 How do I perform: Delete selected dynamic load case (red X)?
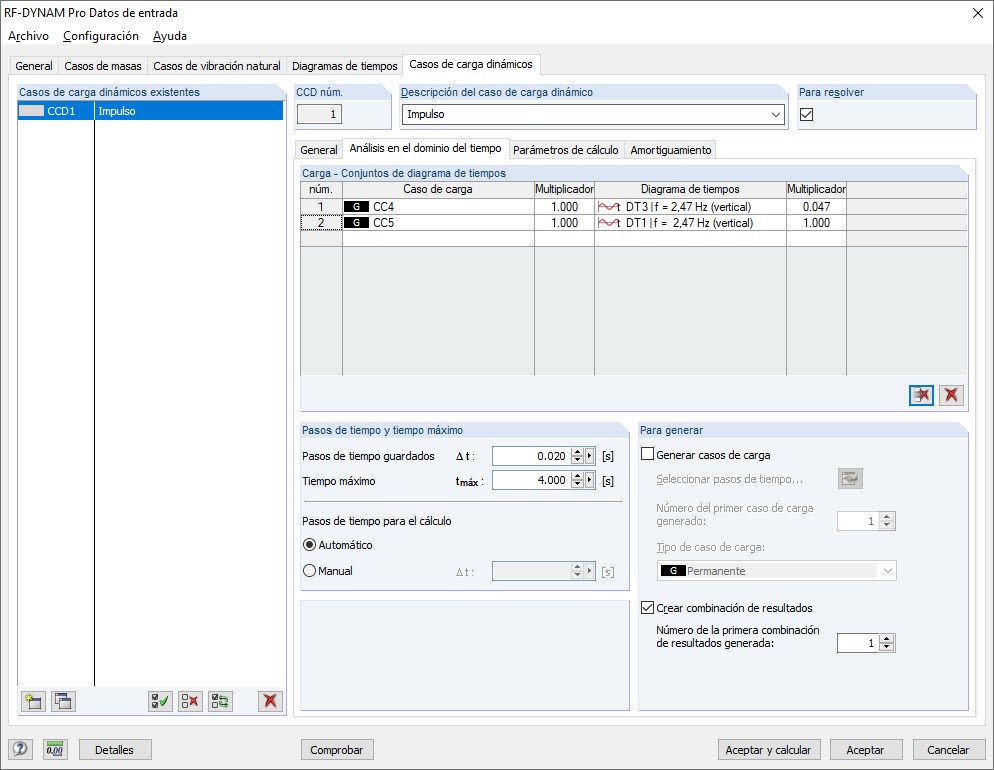(270, 701)
